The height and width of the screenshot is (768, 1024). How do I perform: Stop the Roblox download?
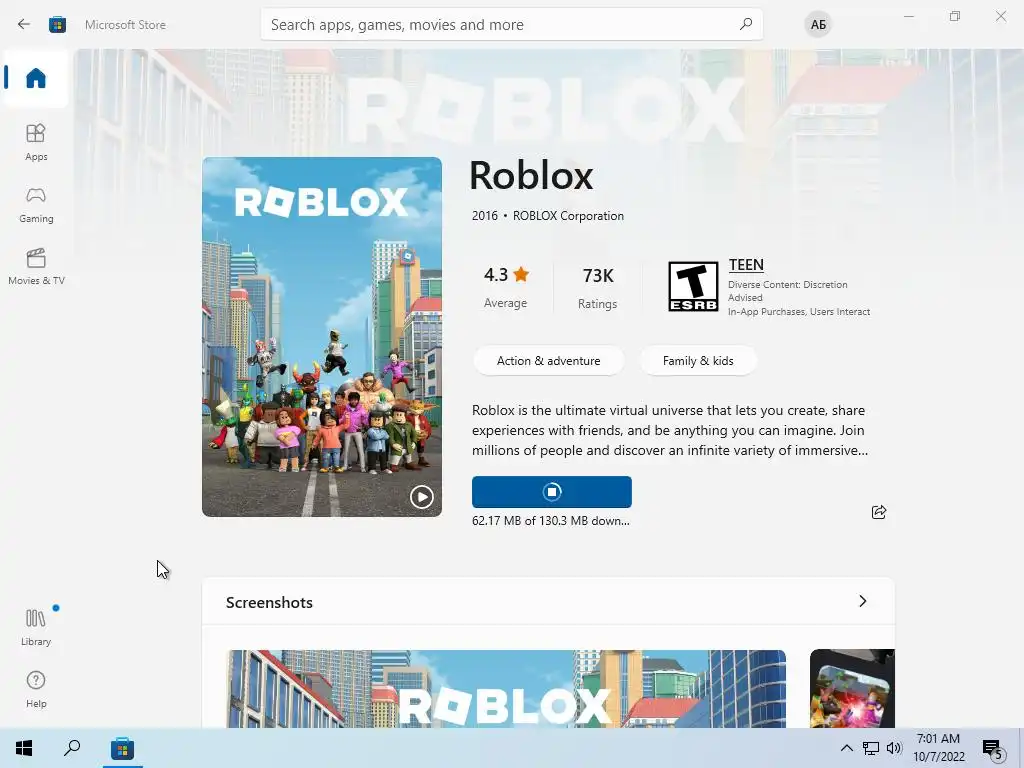coord(552,492)
